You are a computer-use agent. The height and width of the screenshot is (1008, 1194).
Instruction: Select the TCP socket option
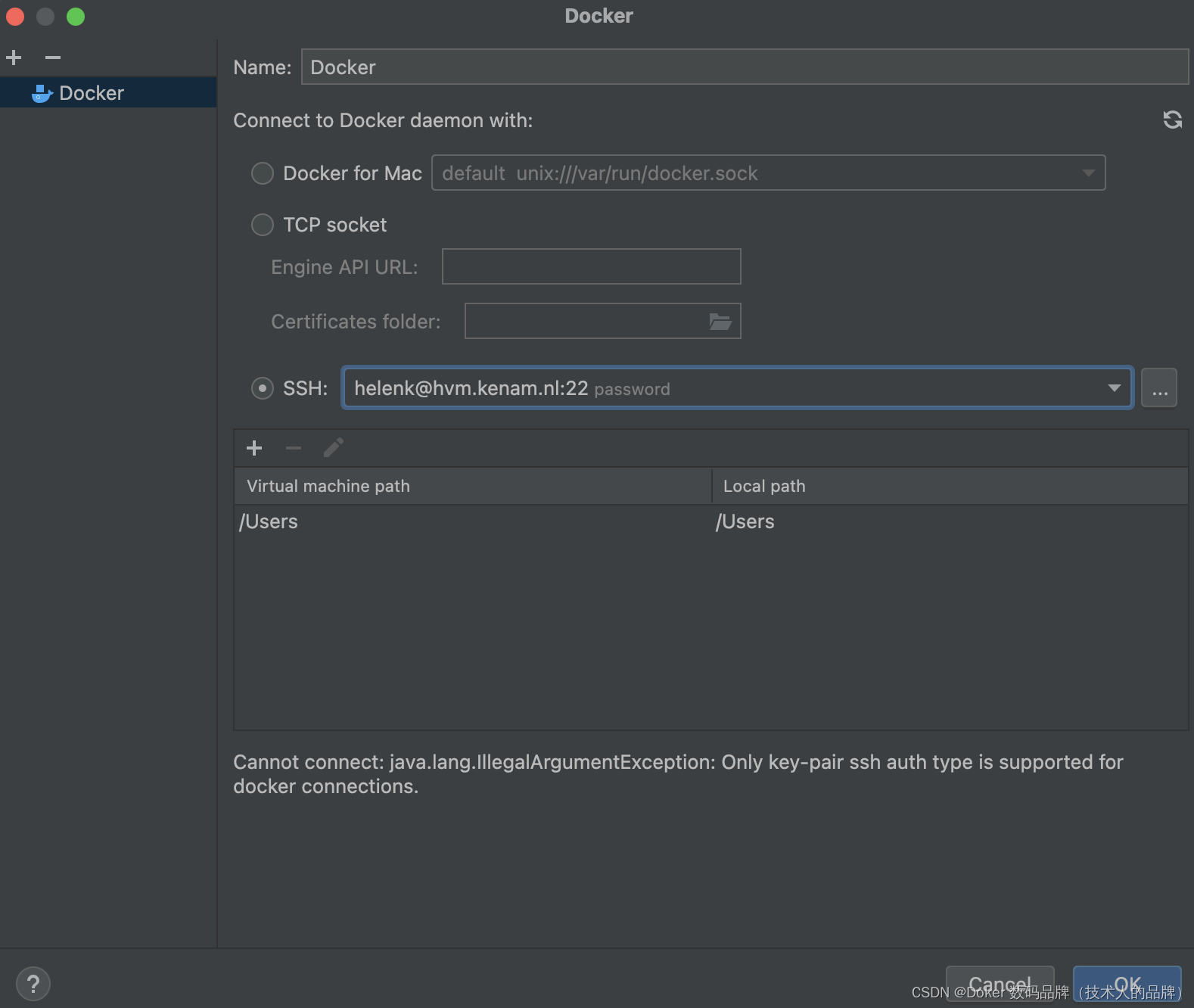(x=262, y=225)
